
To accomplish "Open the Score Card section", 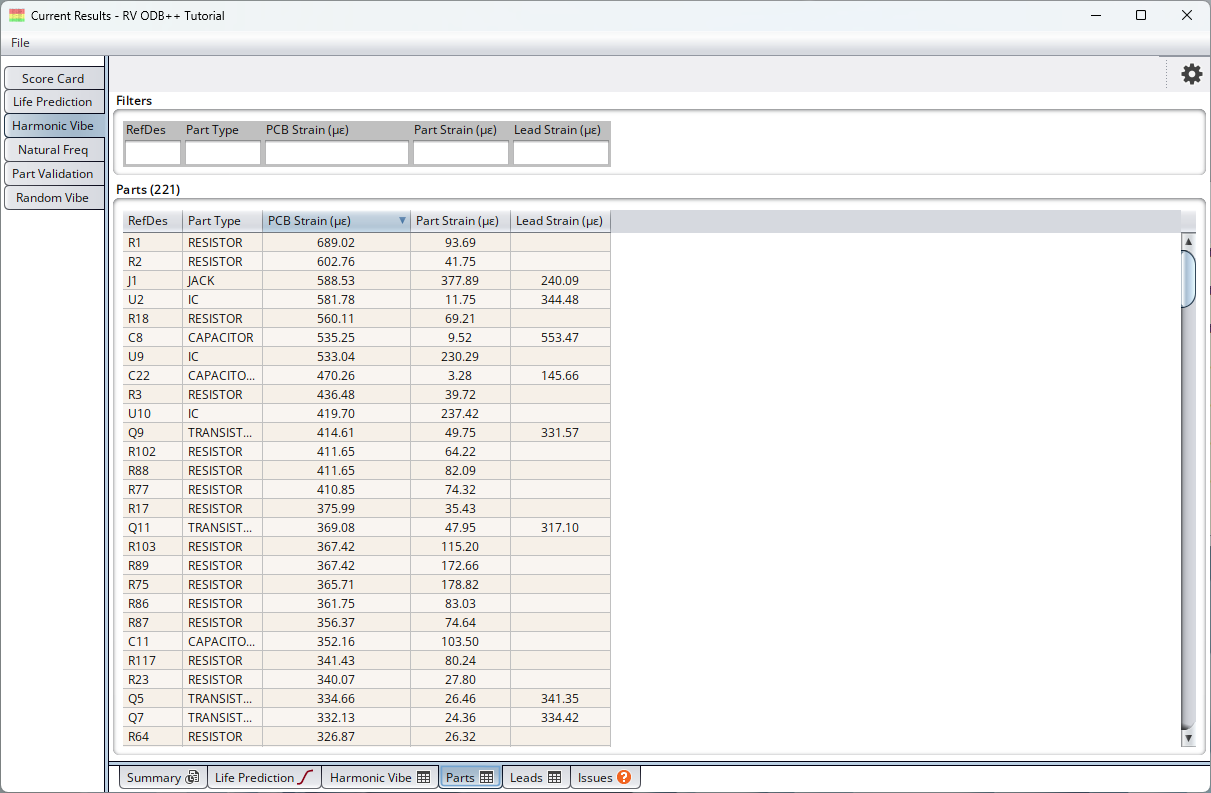I will (x=53, y=78).
